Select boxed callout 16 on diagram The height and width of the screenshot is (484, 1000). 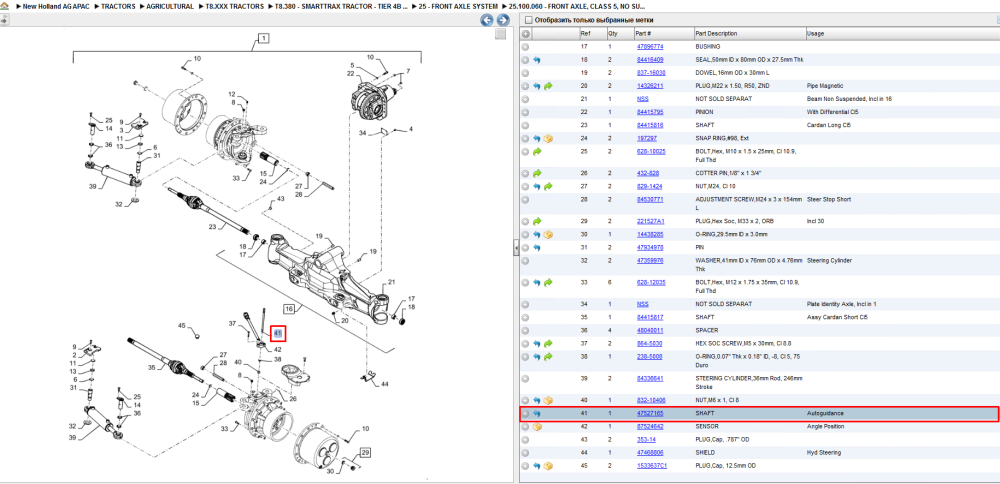coord(289,309)
